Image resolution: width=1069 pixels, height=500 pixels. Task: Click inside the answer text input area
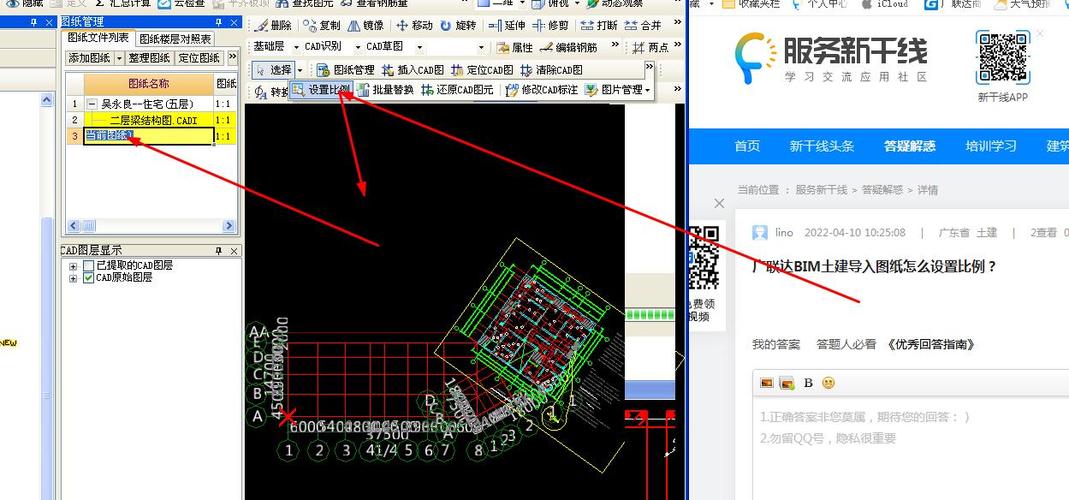911,450
